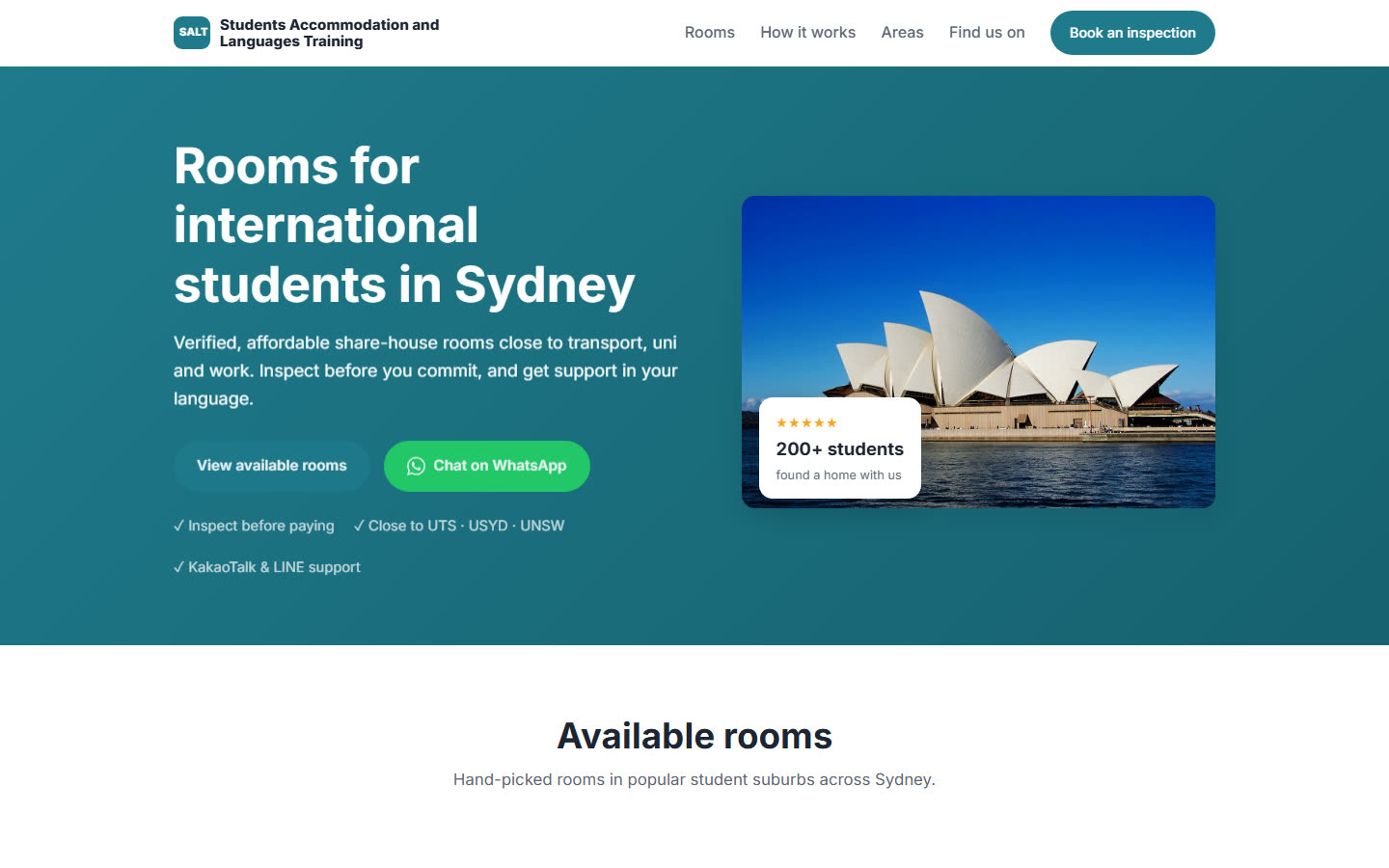Click the View available rooms button
Image resolution: width=1389 pixels, height=868 pixels.
coord(272,466)
